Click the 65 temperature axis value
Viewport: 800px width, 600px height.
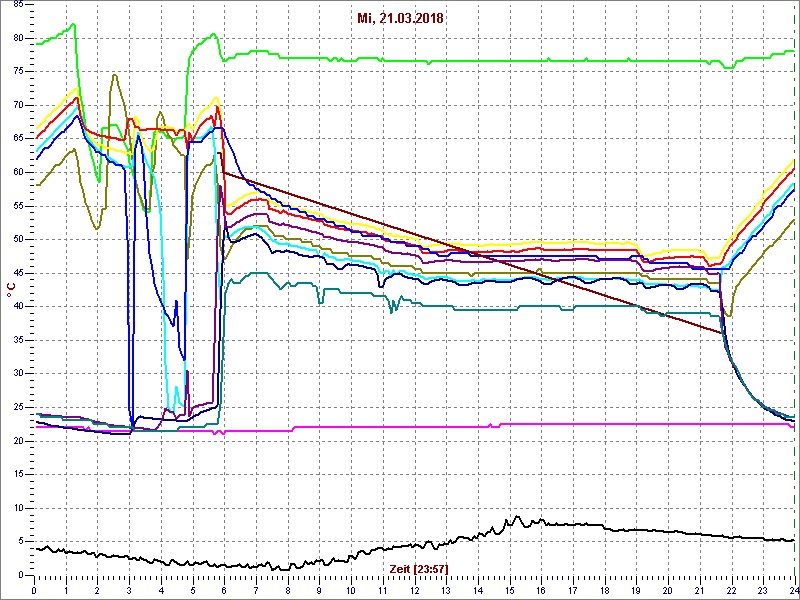pyautogui.click(x=19, y=139)
